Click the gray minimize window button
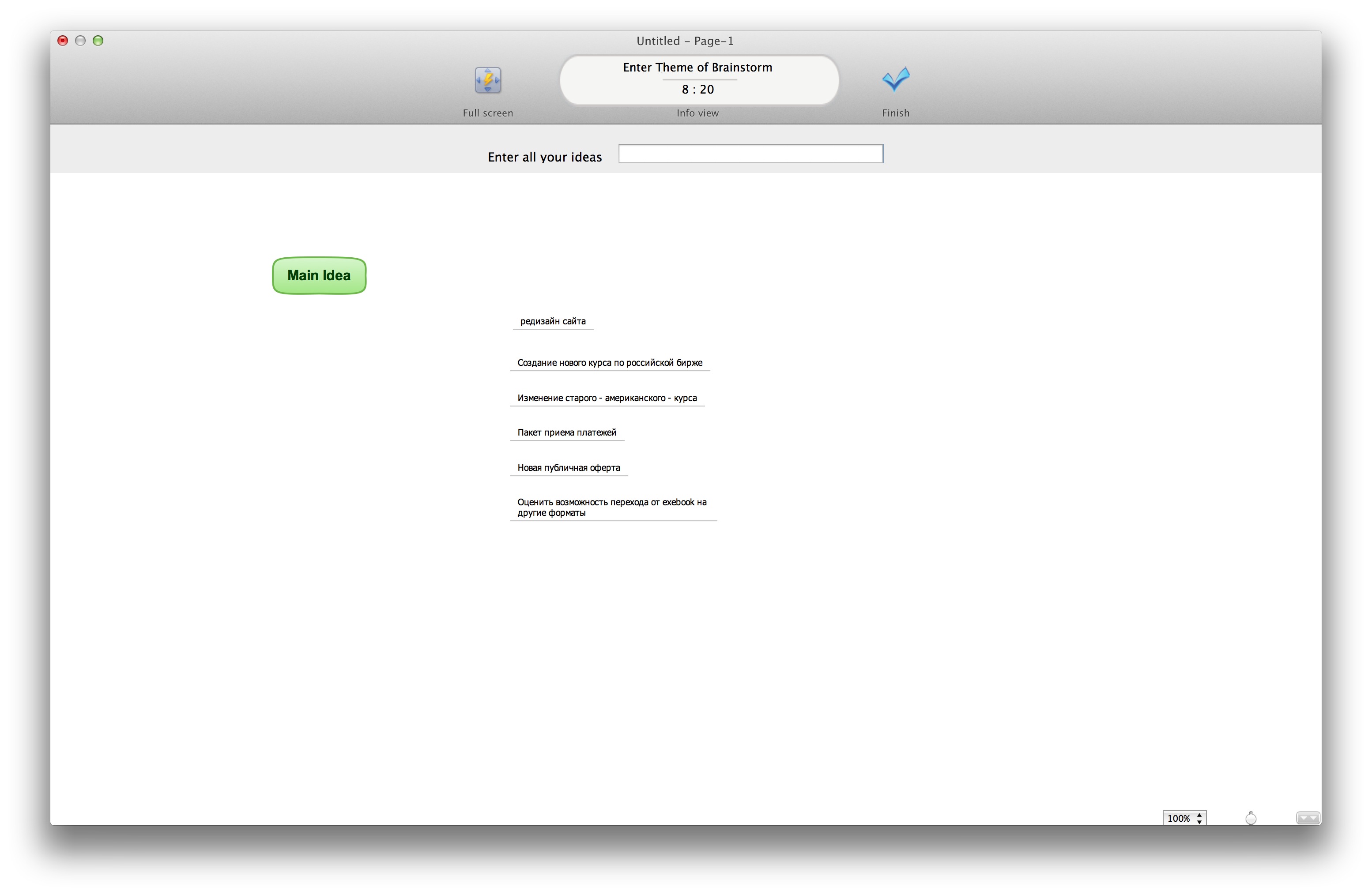Screen dimensions: 1372x895 tap(80, 40)
